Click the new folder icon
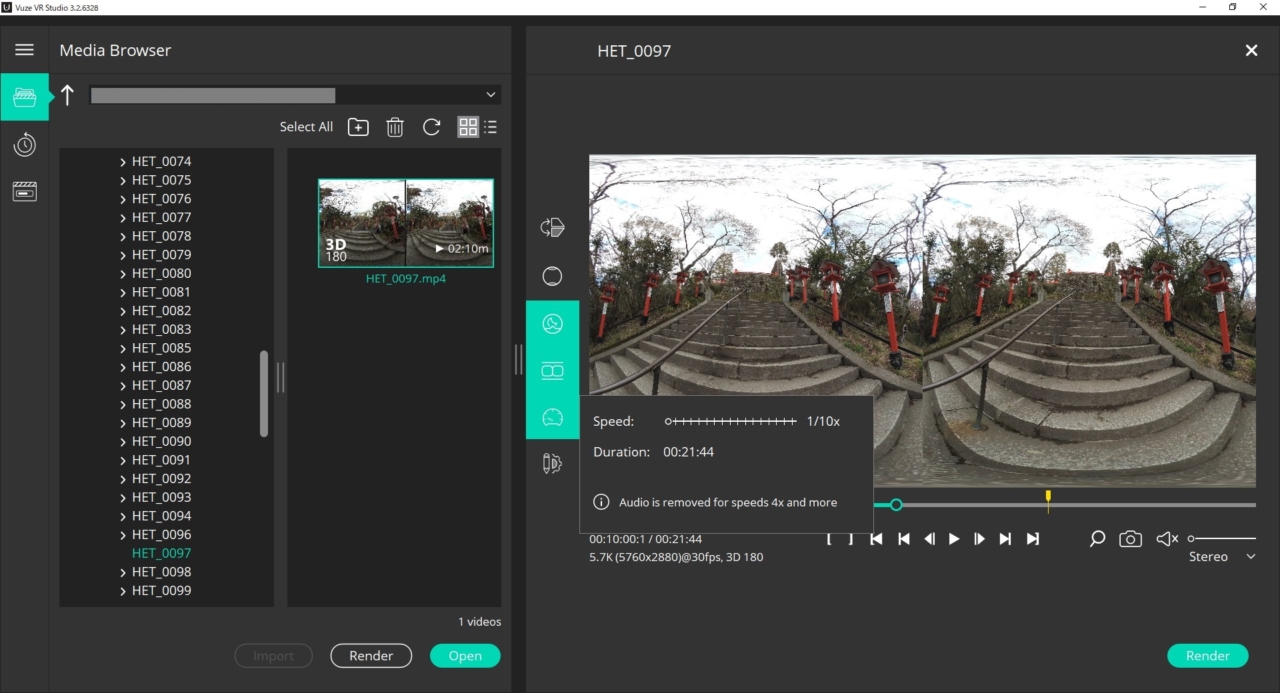This screenshot has width=1280, height=693. click(x=358, y=127)
